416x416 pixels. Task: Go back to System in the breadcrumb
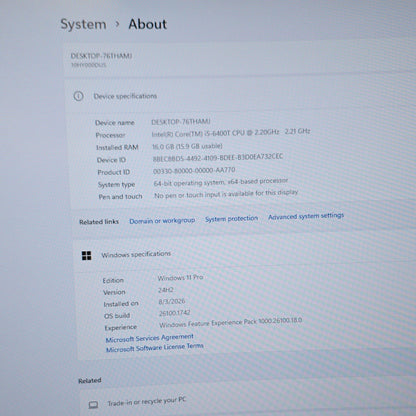coord(83,25)
